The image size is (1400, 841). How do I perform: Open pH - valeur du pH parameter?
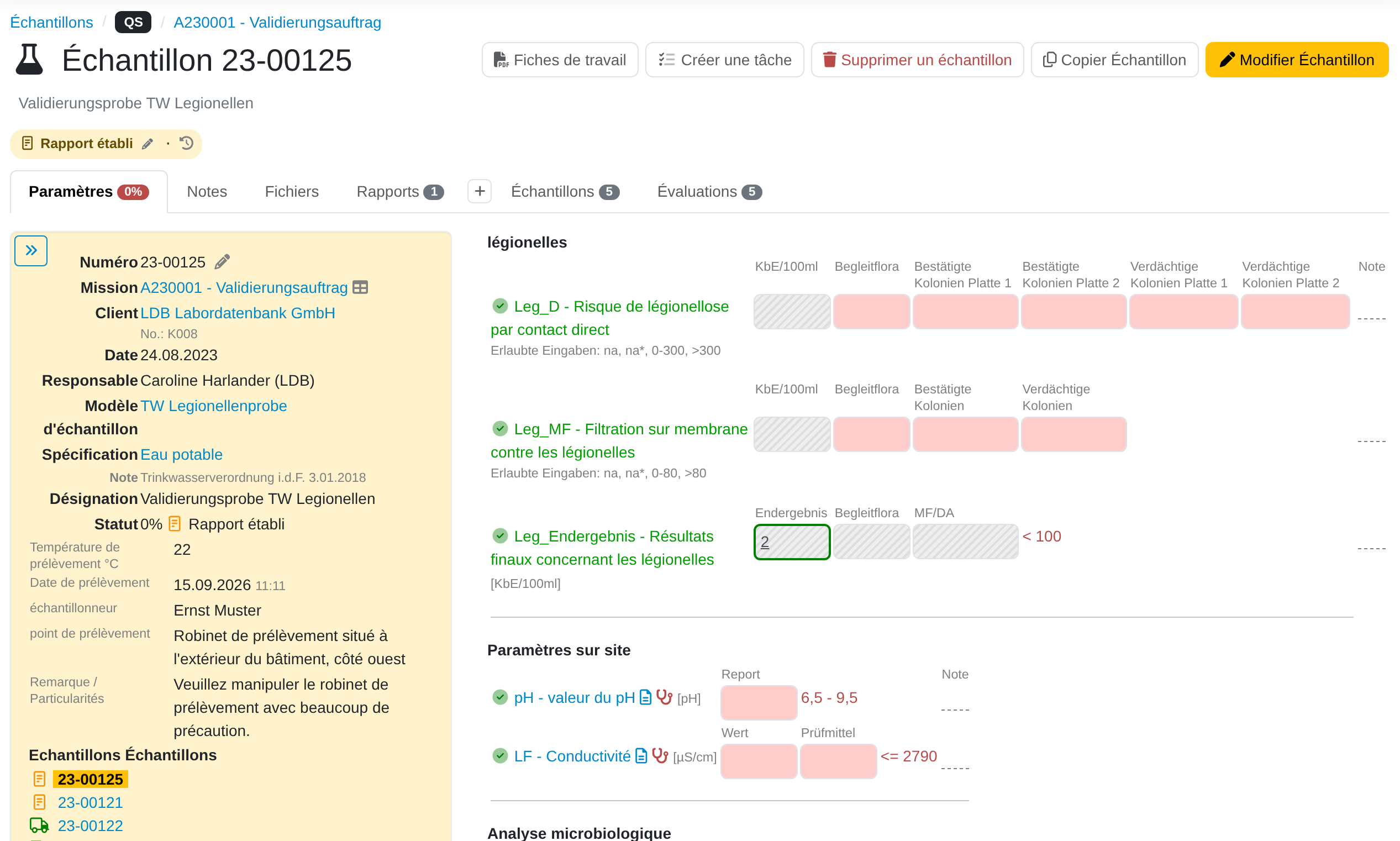pyautogui.click(x=574, y=698)
